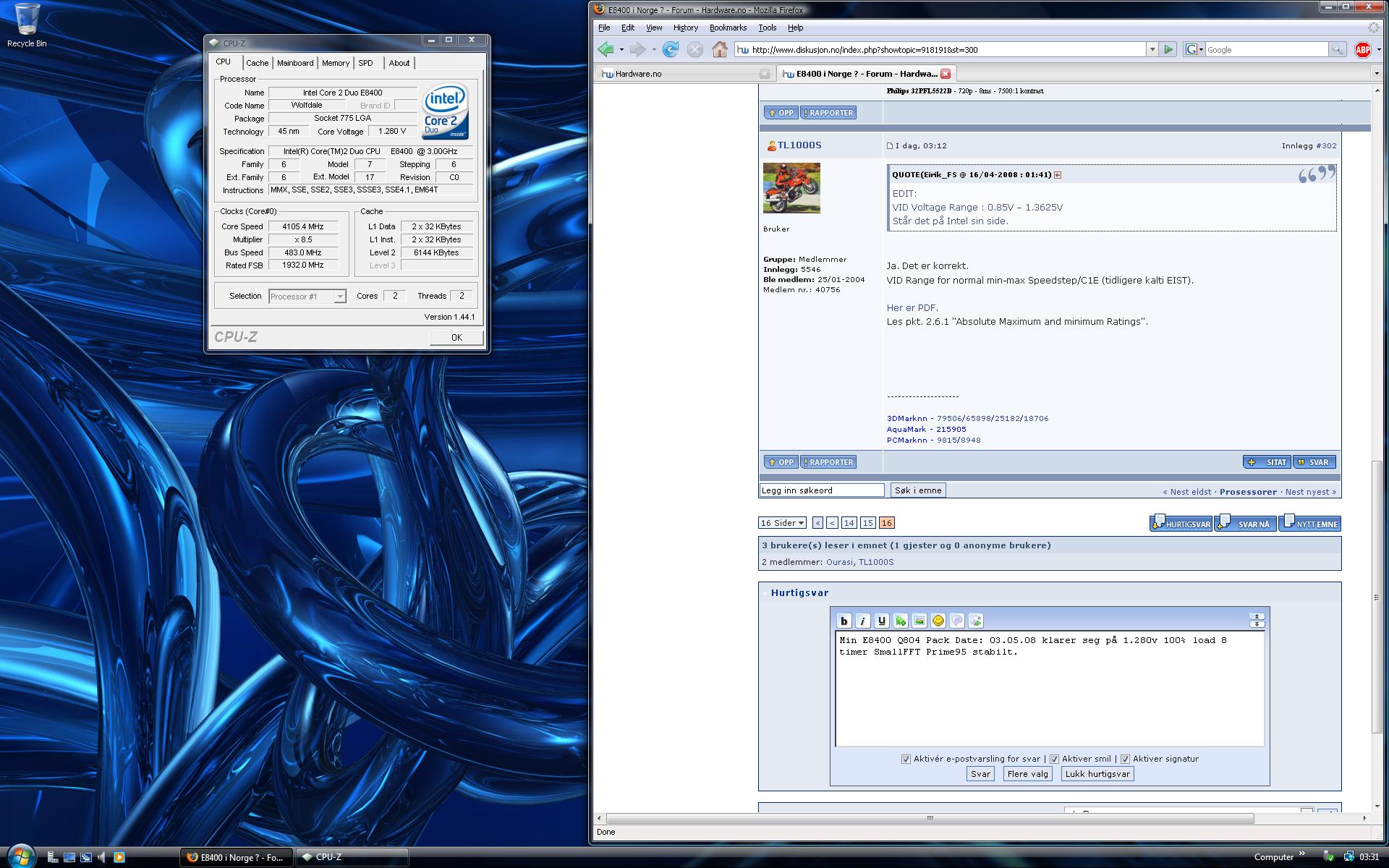Screen dimensions: 1389x868
Task: Click the page vertical scrollbar thumb
Action: (1377, 597)
